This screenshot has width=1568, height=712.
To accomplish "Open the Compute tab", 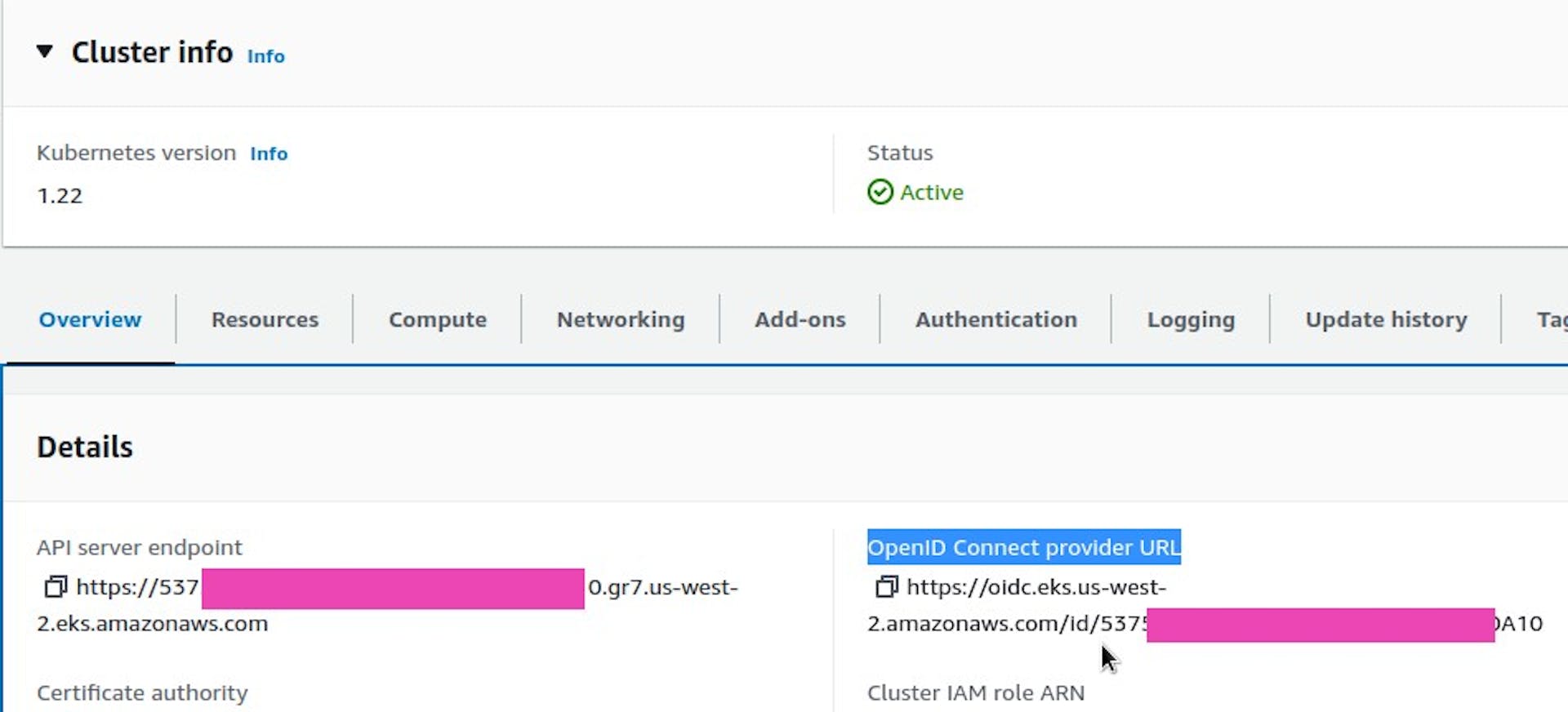I will (437, 319).
